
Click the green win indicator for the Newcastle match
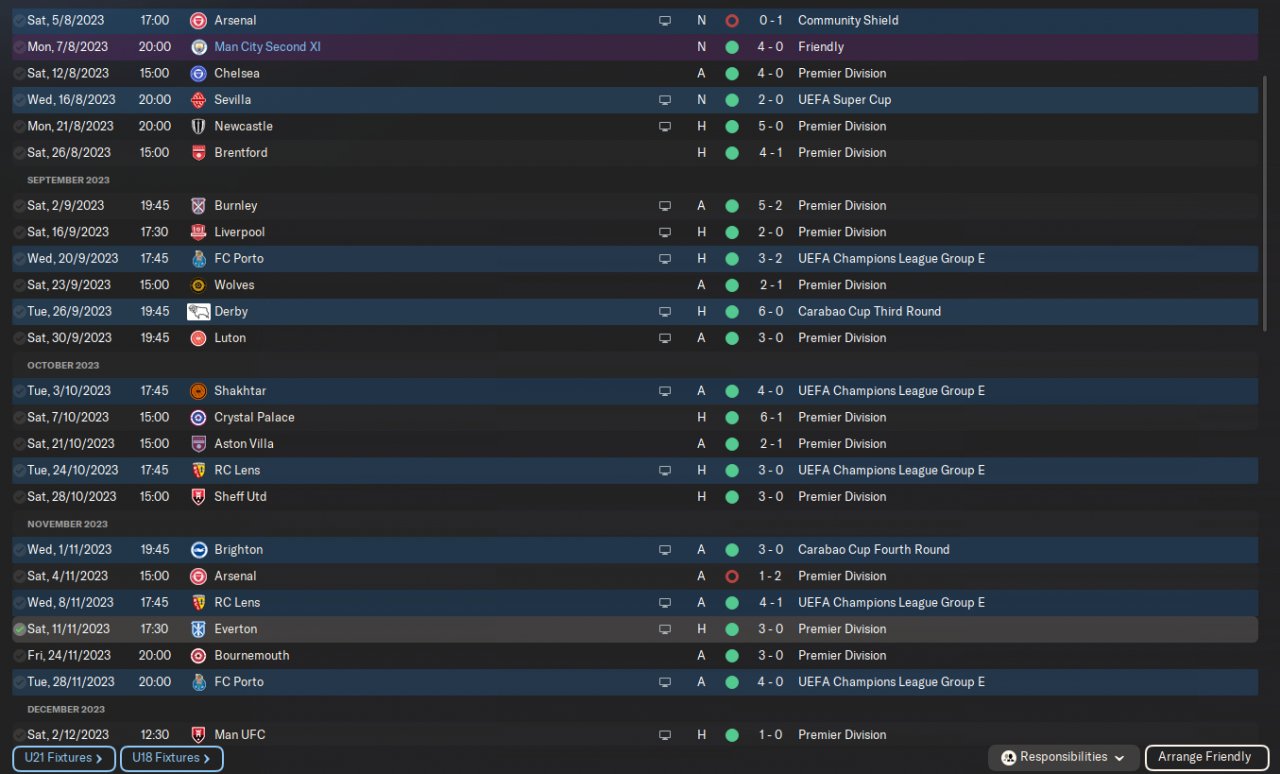pyautogui.click(x=732, y=126)
